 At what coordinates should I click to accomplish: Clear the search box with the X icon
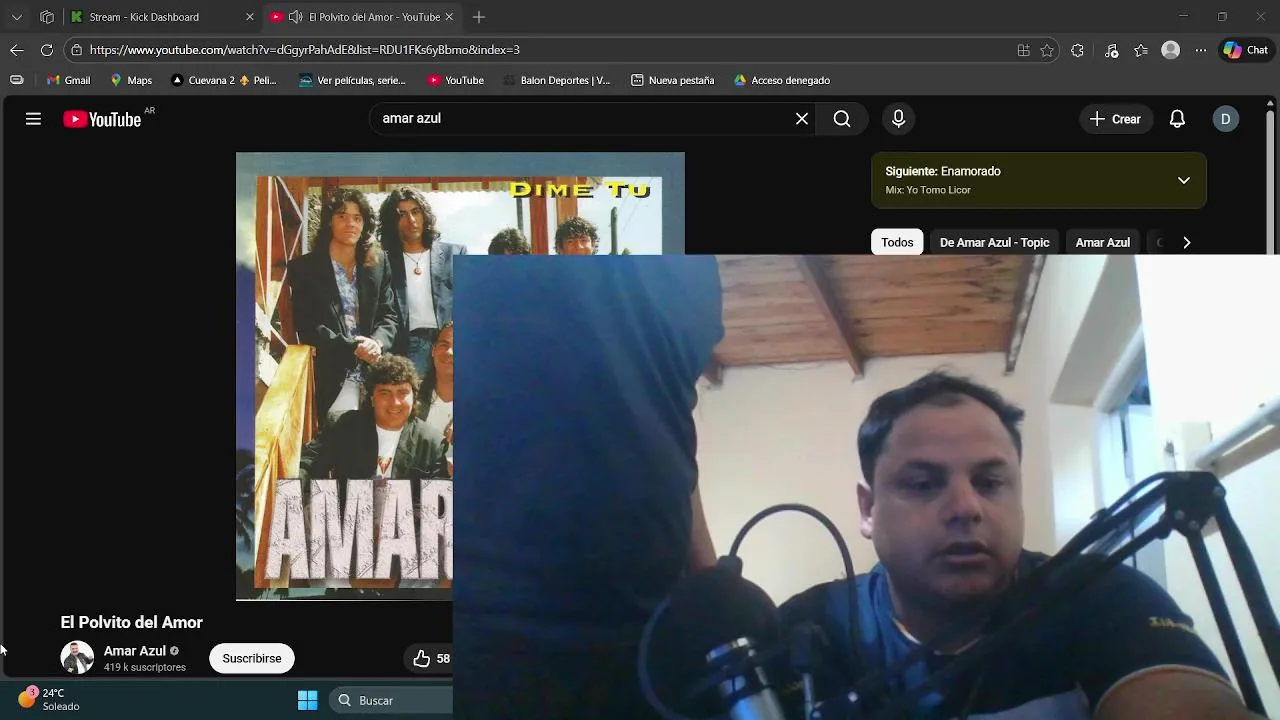pyautogui.click(x=802, y=119)
